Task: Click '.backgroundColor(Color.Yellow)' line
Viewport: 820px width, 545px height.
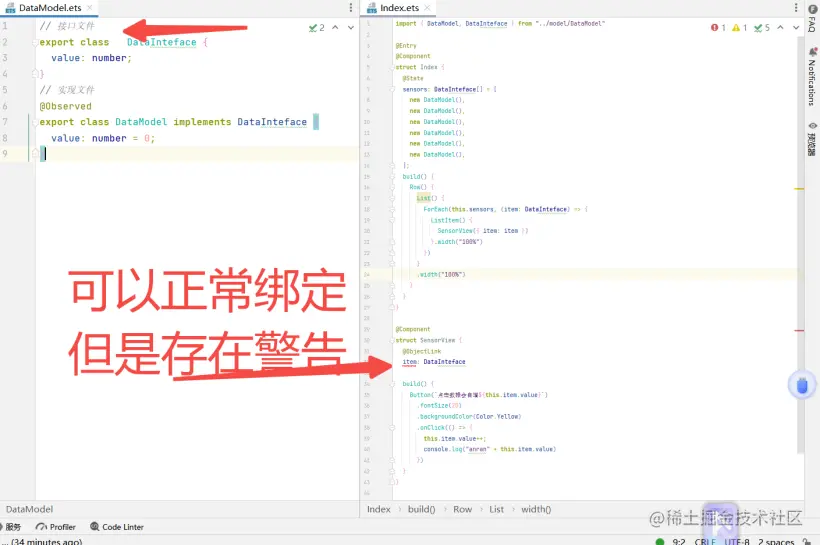Action: [469, 417]
